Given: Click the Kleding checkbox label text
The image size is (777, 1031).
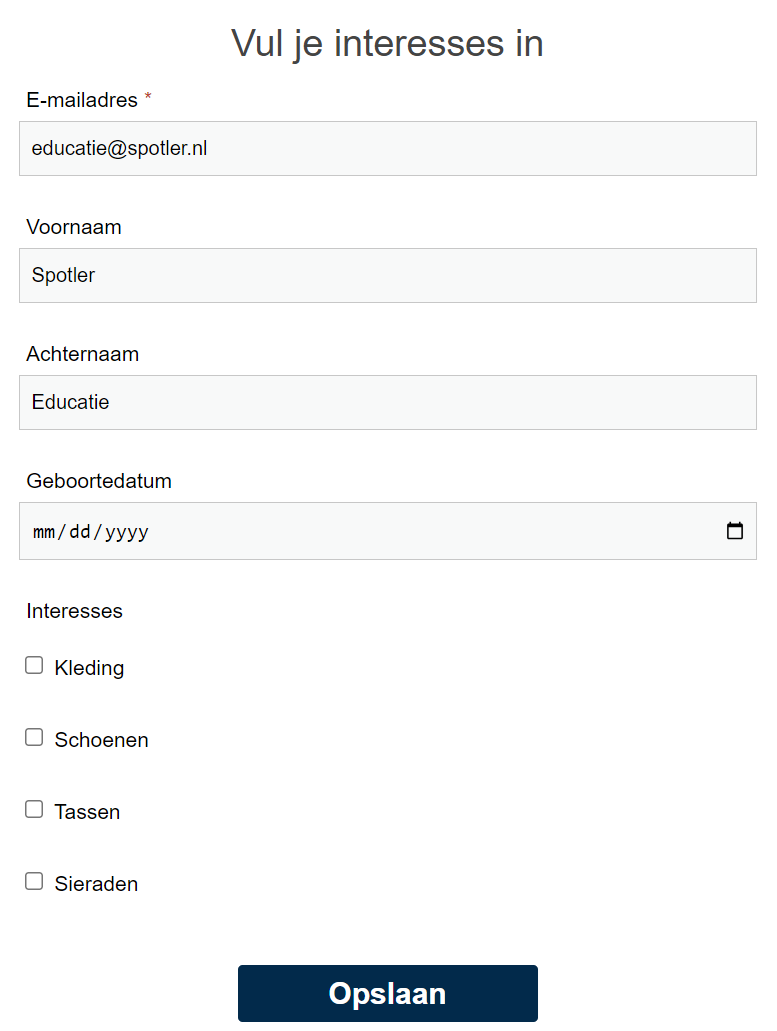Looking at the screenshot, I should tap(89, 667).
